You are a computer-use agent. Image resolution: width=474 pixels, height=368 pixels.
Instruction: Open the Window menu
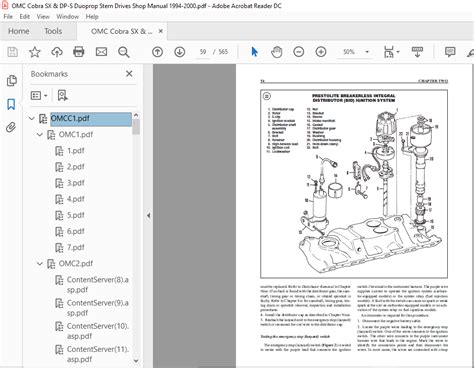tap(68, 17)
